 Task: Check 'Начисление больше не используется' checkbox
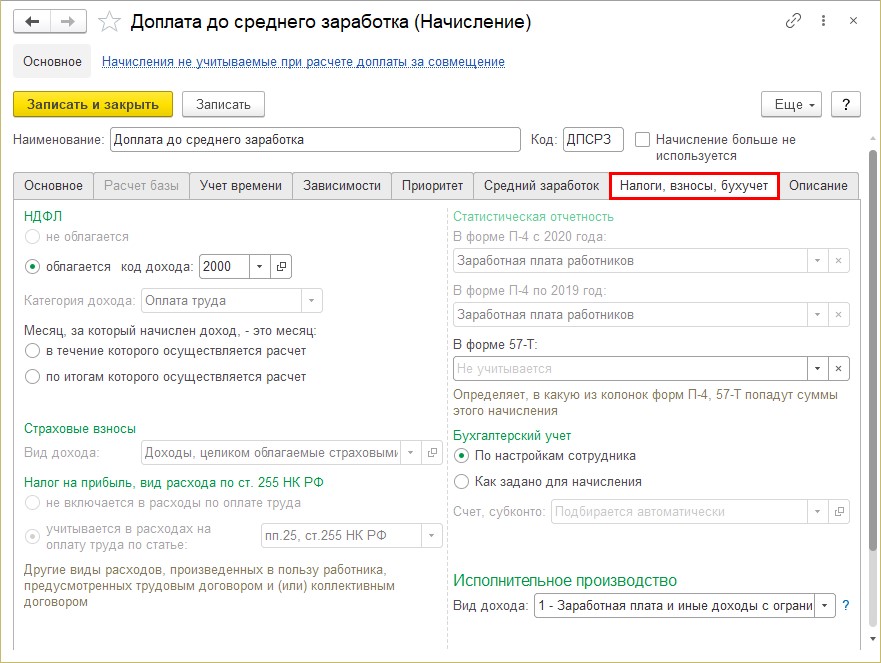tap(642, 139)
